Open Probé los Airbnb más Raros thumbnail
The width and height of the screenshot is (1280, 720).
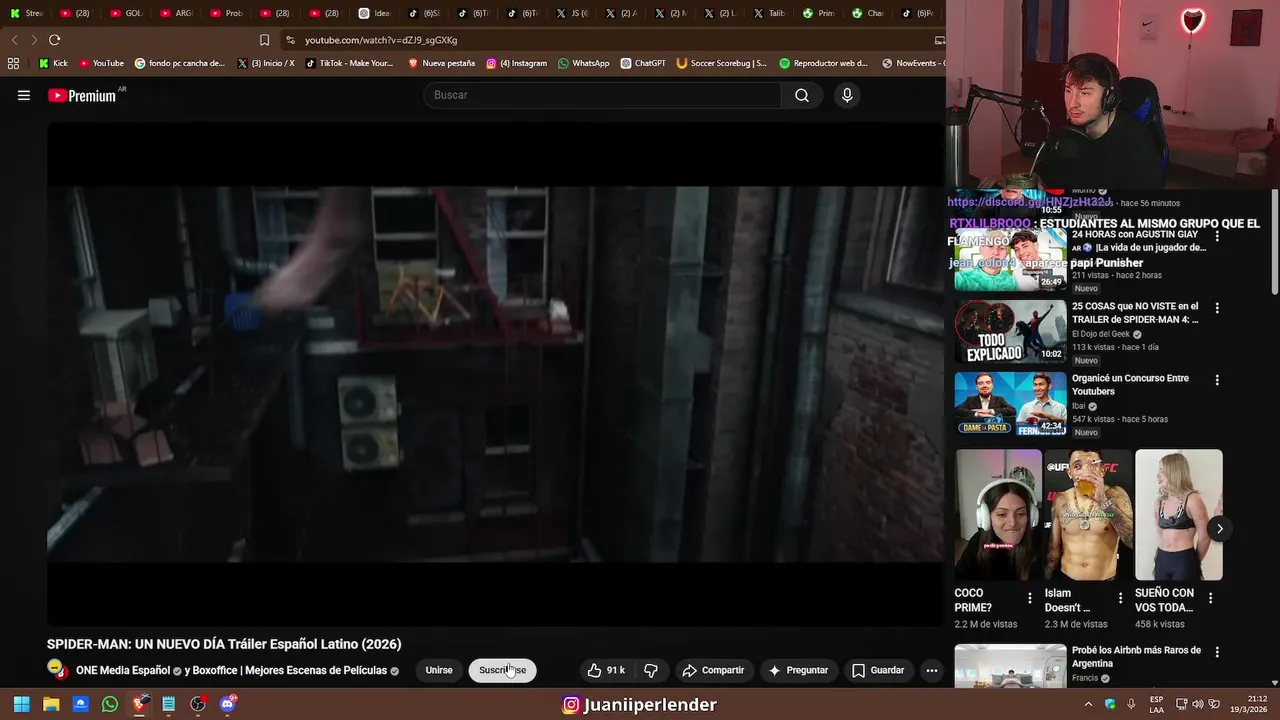[x=1010, y=666]
